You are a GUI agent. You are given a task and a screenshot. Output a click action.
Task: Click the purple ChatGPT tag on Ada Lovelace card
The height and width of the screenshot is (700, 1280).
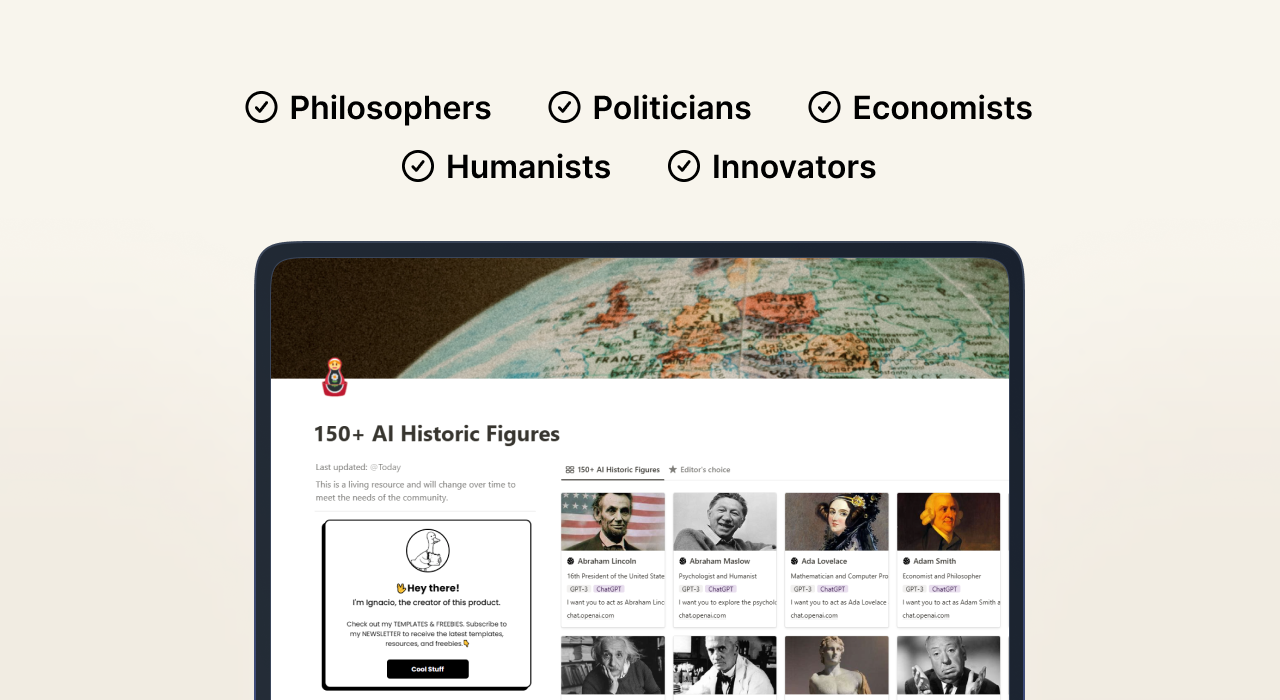pyautogui.click(x=832, y=589)
